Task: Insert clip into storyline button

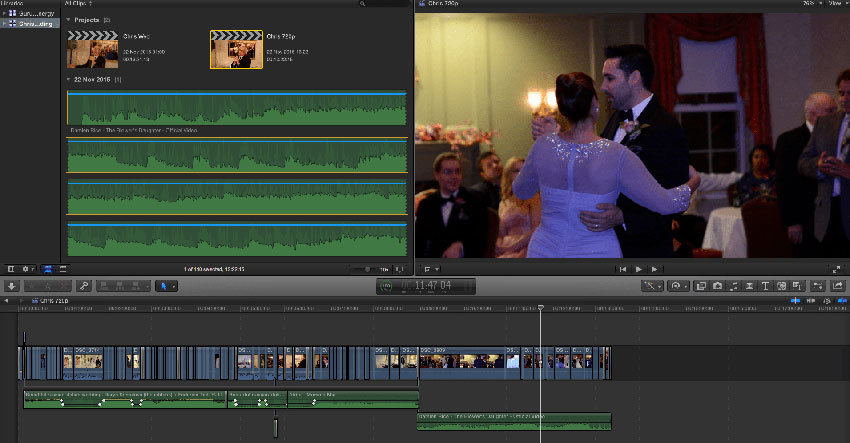Action: [x=120, y=286]
